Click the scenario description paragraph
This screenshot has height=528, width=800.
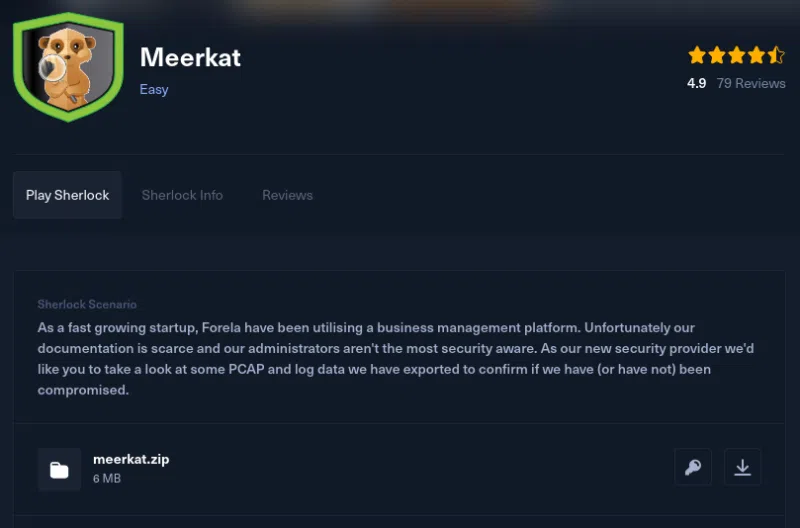tap(380, 358)
